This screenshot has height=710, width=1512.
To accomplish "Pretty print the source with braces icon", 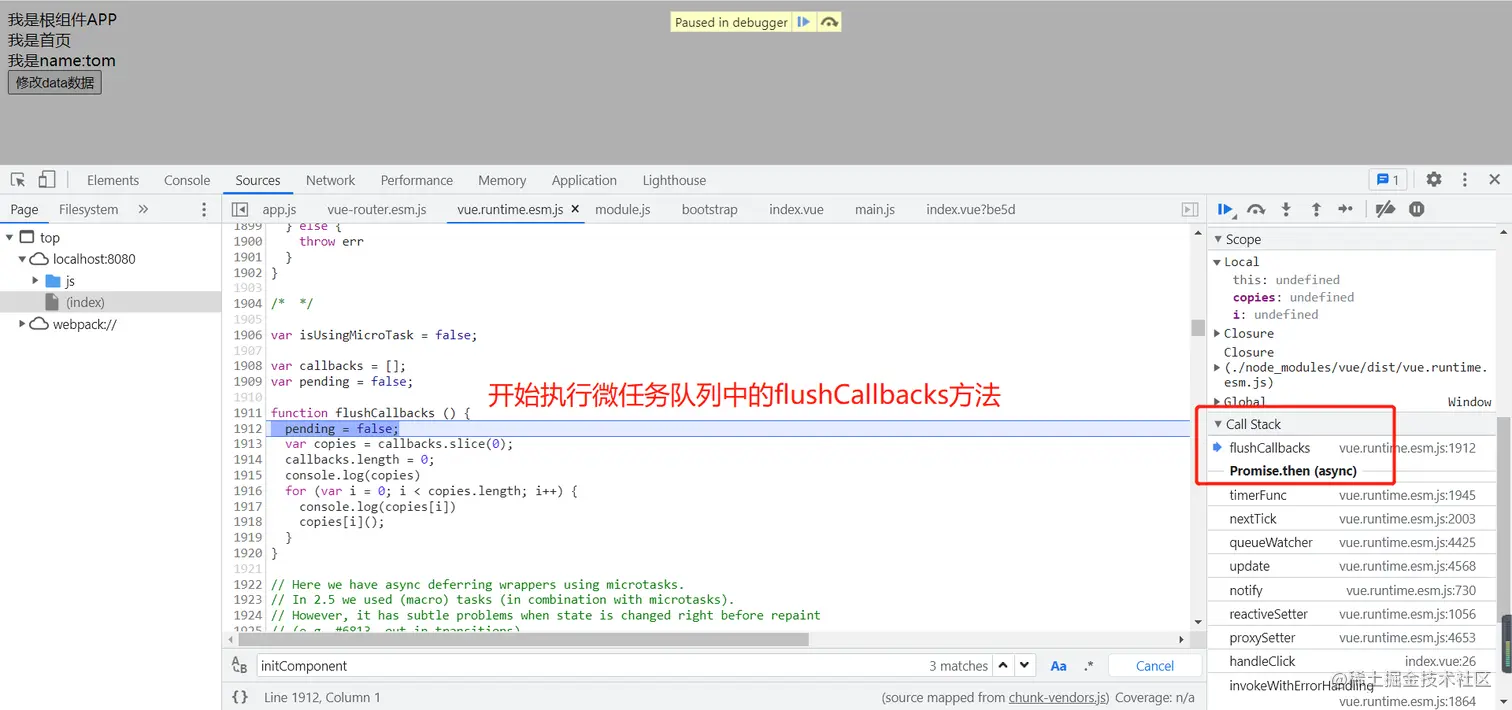I will point(240,697).
